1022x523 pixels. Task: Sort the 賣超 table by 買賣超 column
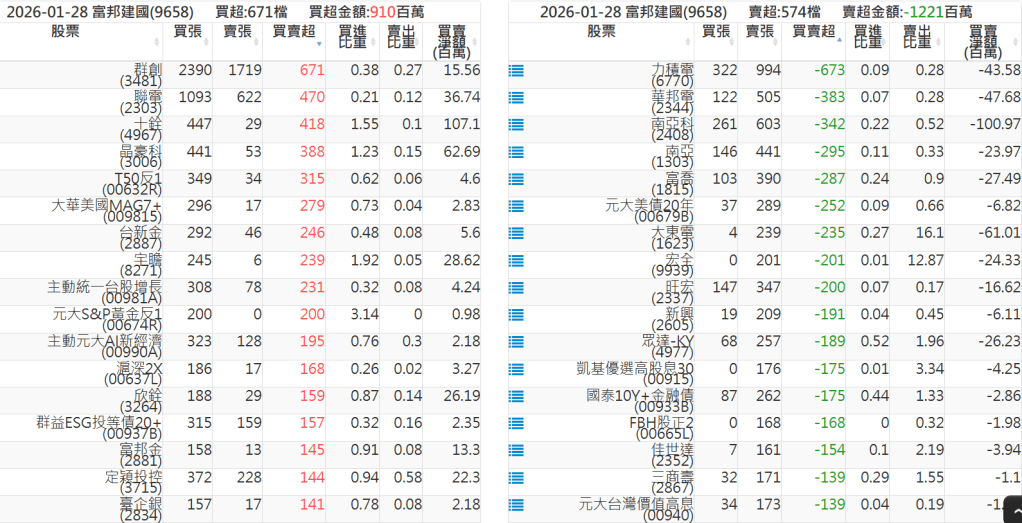811,32
